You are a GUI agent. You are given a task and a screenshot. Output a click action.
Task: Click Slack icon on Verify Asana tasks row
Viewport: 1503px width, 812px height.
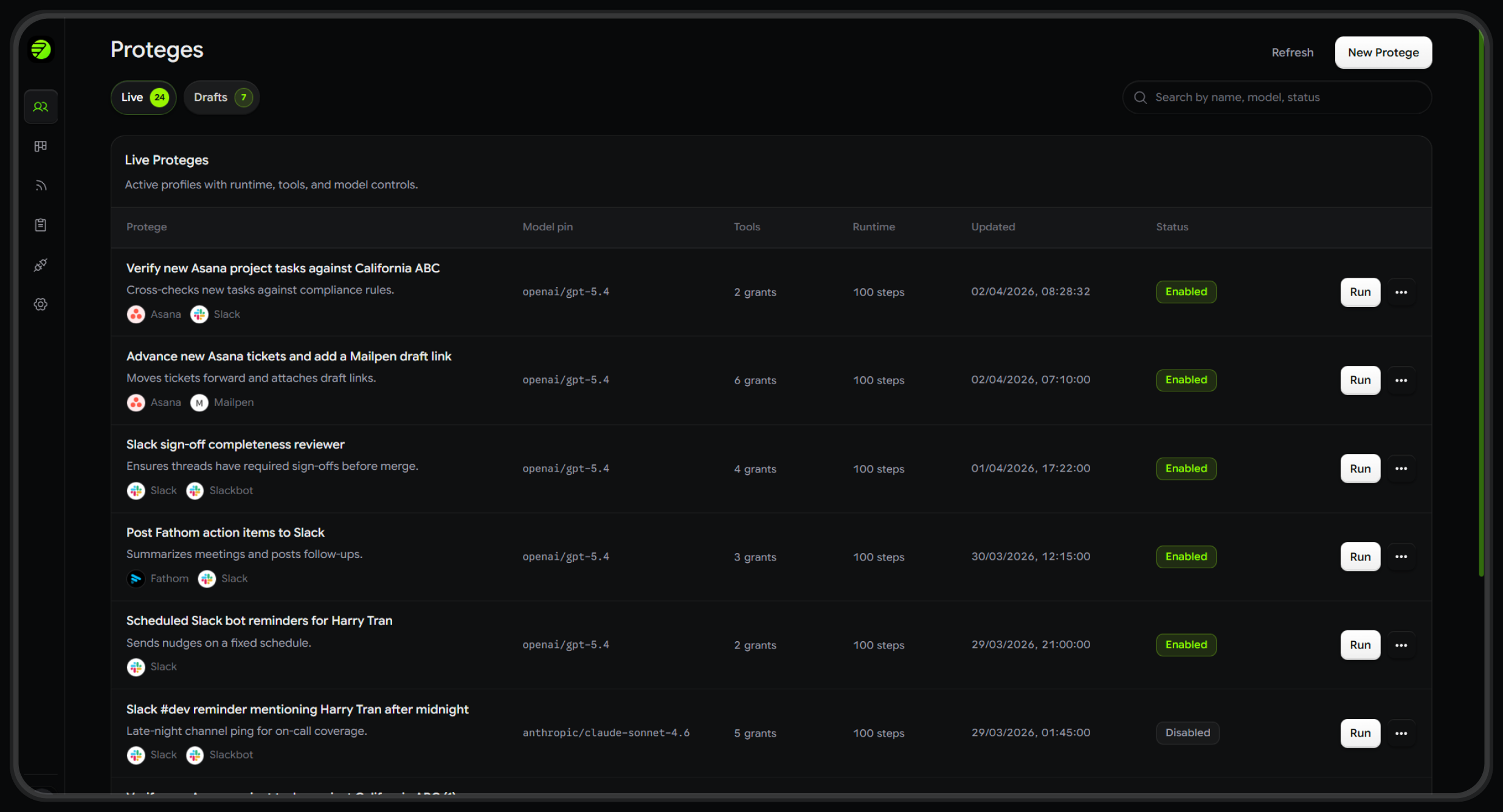pyautogui.click(x=199, y=314)
